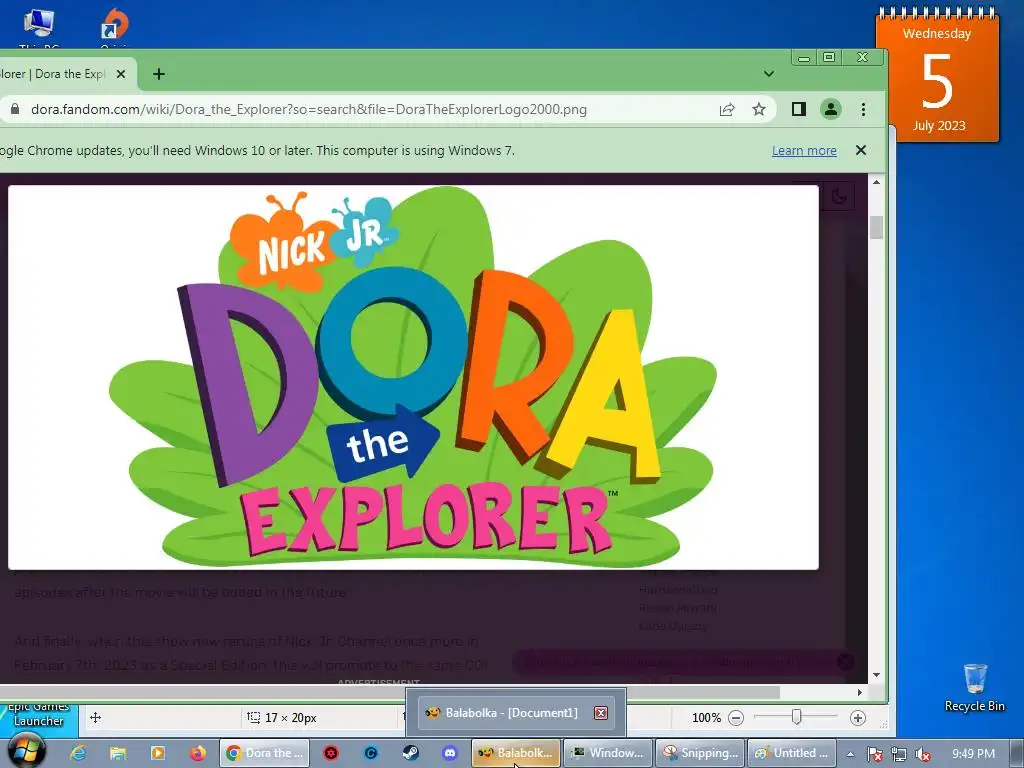Open File Explorer from taskbar
This screenshot has height=768, width=1024.
pyautogui.click(x=118, y=753)
